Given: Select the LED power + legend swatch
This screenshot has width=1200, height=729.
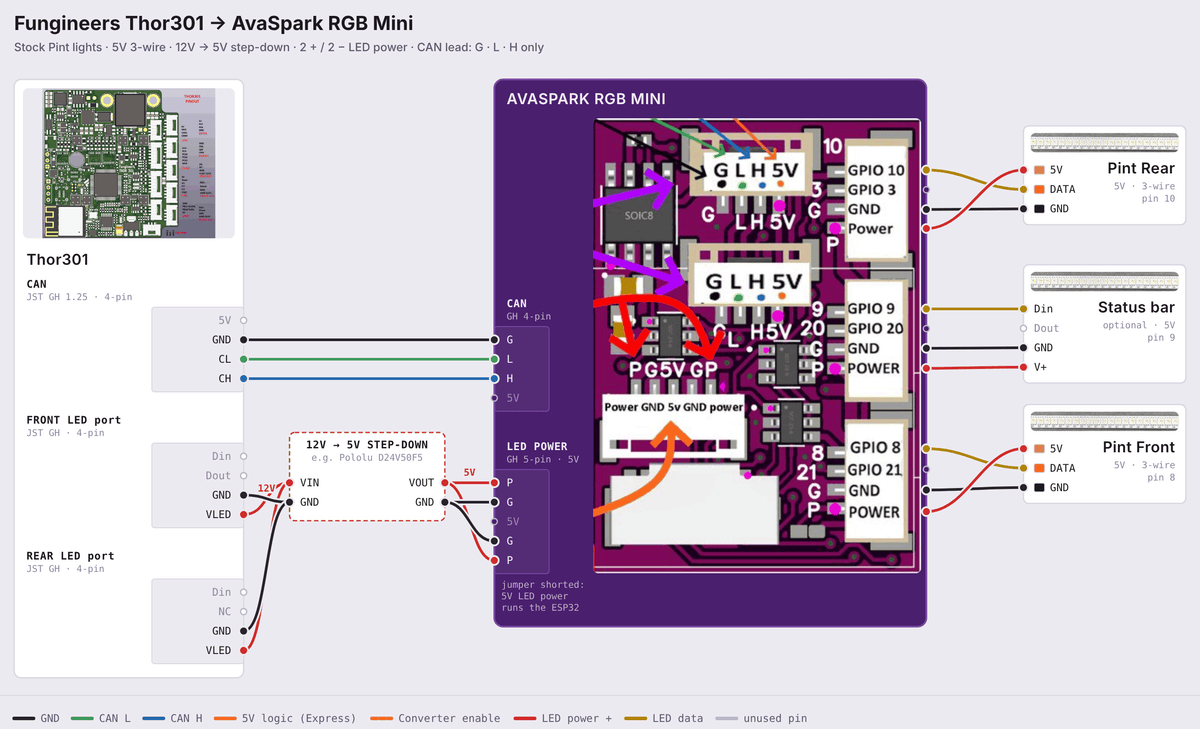Looking at the screenshot, I should coord(524,718).
